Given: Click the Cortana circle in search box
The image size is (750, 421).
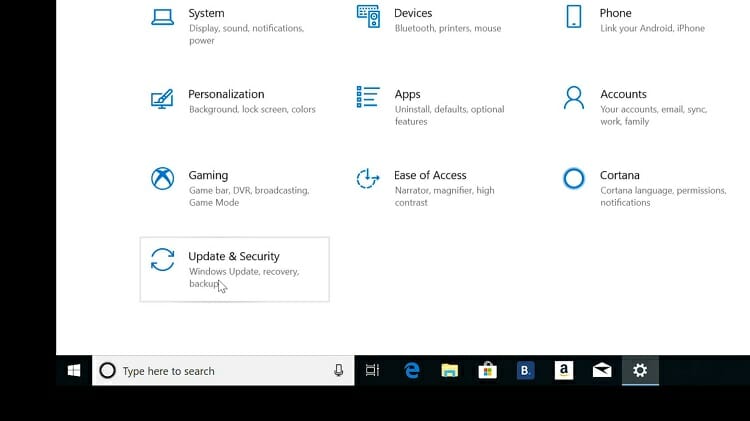Looking at the screenshot, I should 108,370.
